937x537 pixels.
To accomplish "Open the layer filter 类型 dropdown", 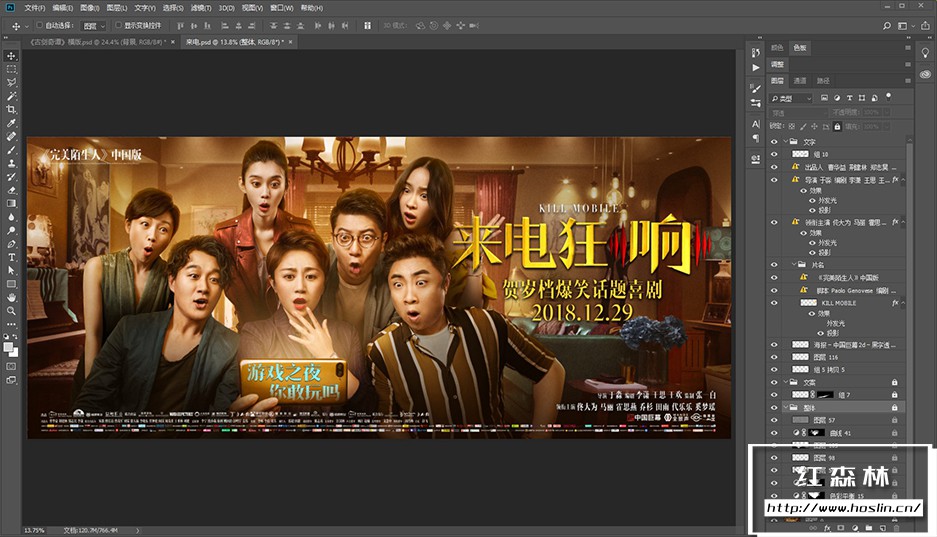I will point(791,98).
